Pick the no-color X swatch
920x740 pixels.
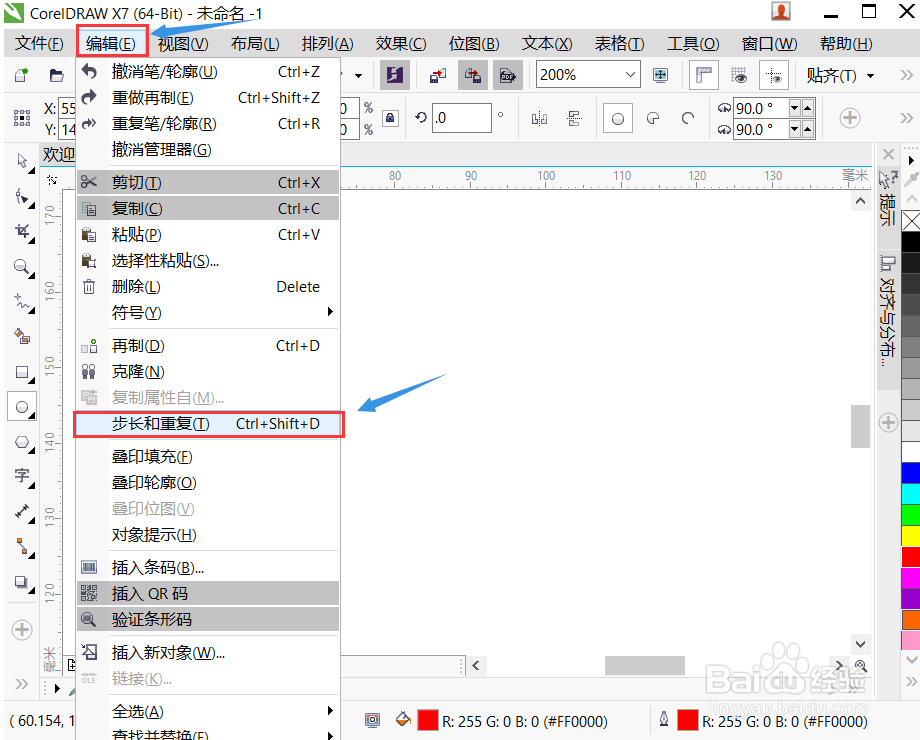911,221
